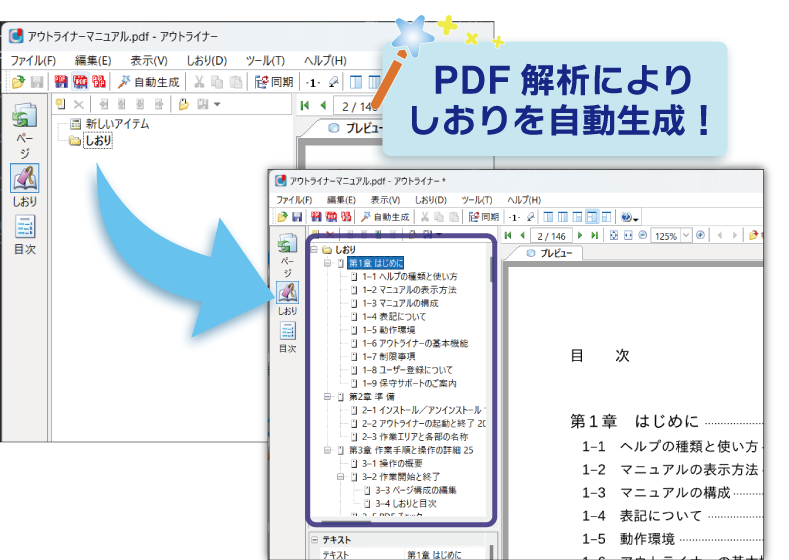789x560 pixels.
Task: Click open file icon in front window toolbar
Action: click(x=282, y=217)
